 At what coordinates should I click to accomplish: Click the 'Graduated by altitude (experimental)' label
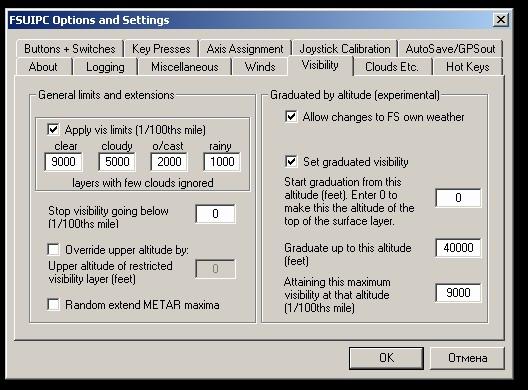[x=355, y=95]
